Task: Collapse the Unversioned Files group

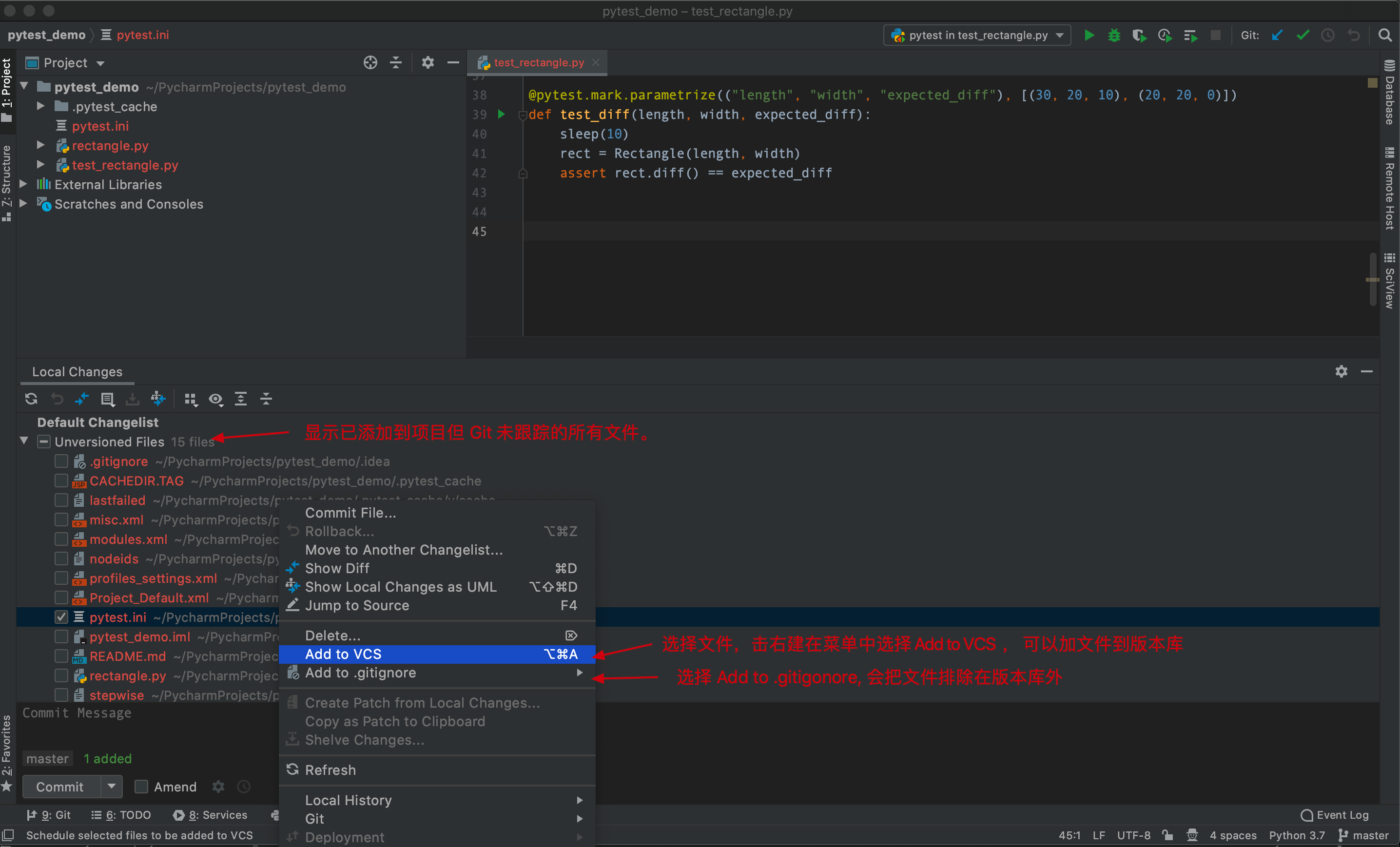Action: click(x=24, y=441)
